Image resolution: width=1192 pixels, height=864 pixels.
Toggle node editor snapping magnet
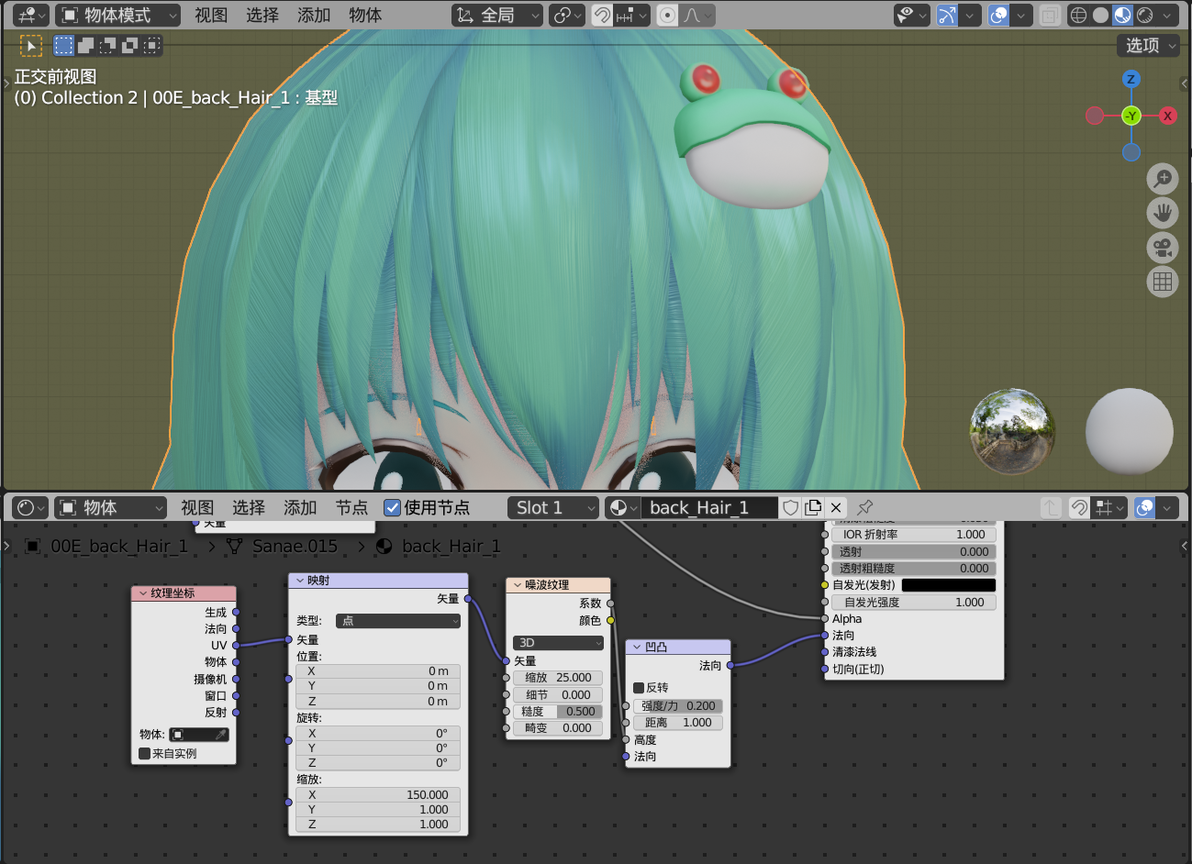pyautogui.click(x=1079, y=508)
